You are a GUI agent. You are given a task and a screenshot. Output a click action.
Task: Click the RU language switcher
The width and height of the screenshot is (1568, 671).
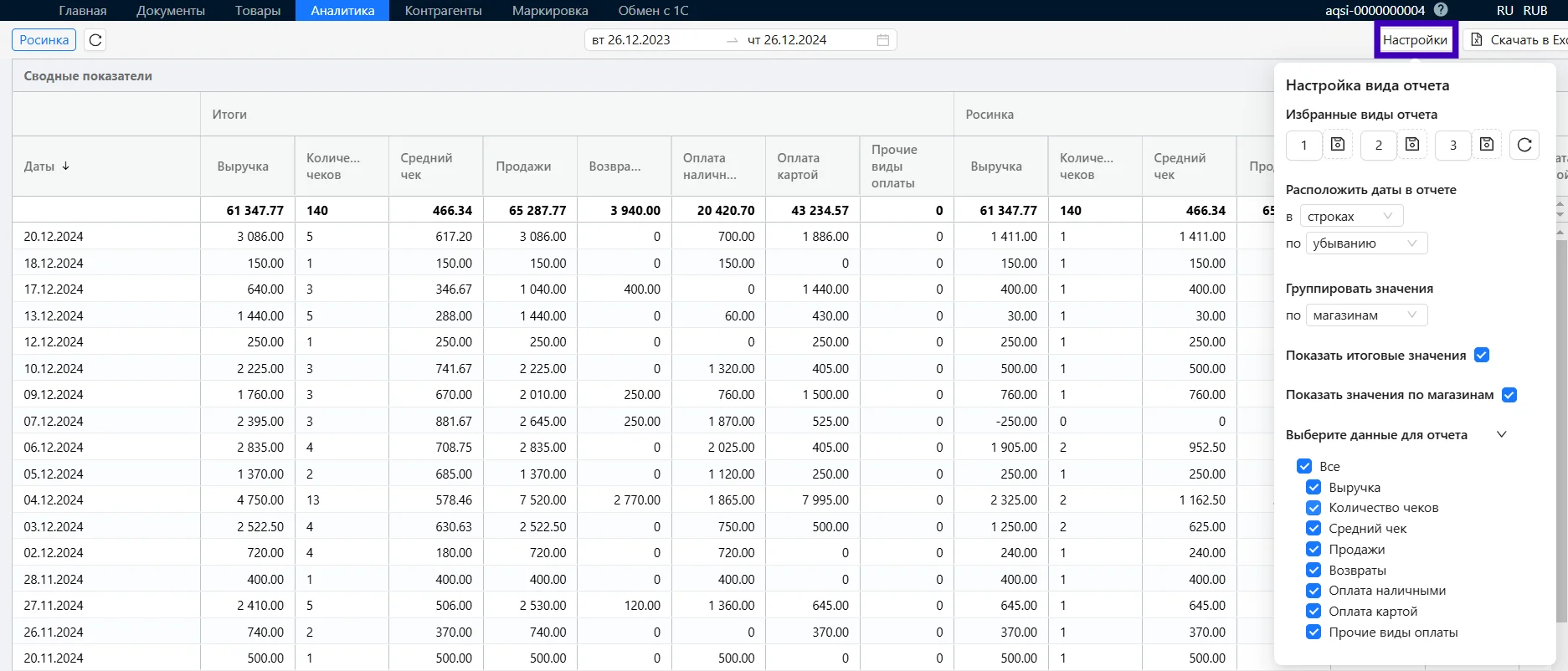1505,10
